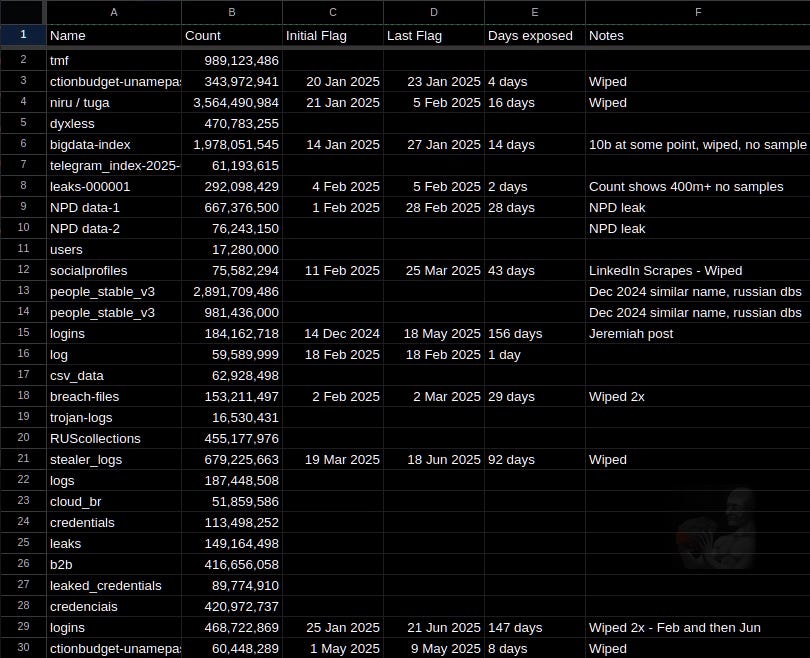Image resolution: width=810 pixels, height=658 pixels.
Task: Click the 'Jeremiah post' notes cell
Action: (697, 334)
